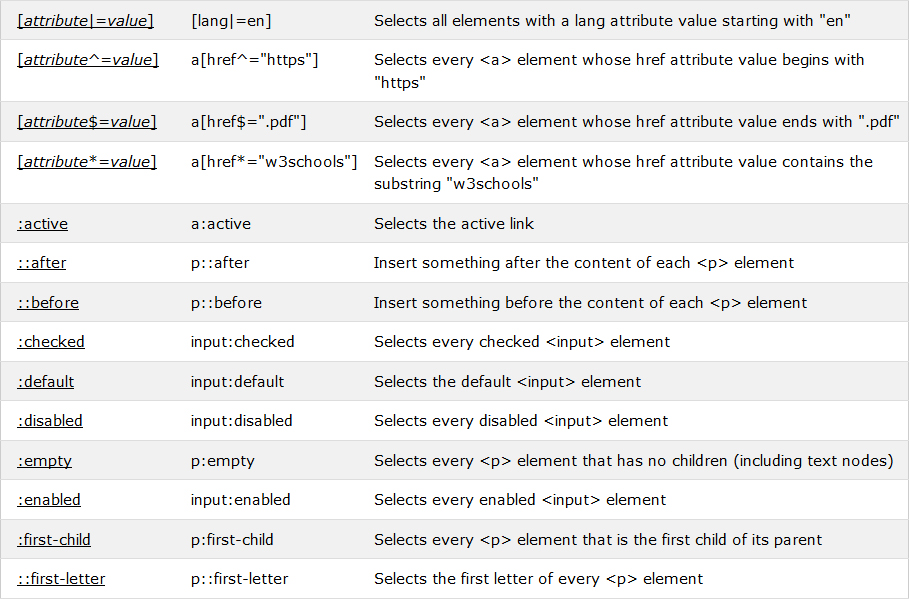Image resolution: width=910 pixels, height=599 pixels.
Task: Open the [attribute*=value] selector link
Action: click(86, 161)
